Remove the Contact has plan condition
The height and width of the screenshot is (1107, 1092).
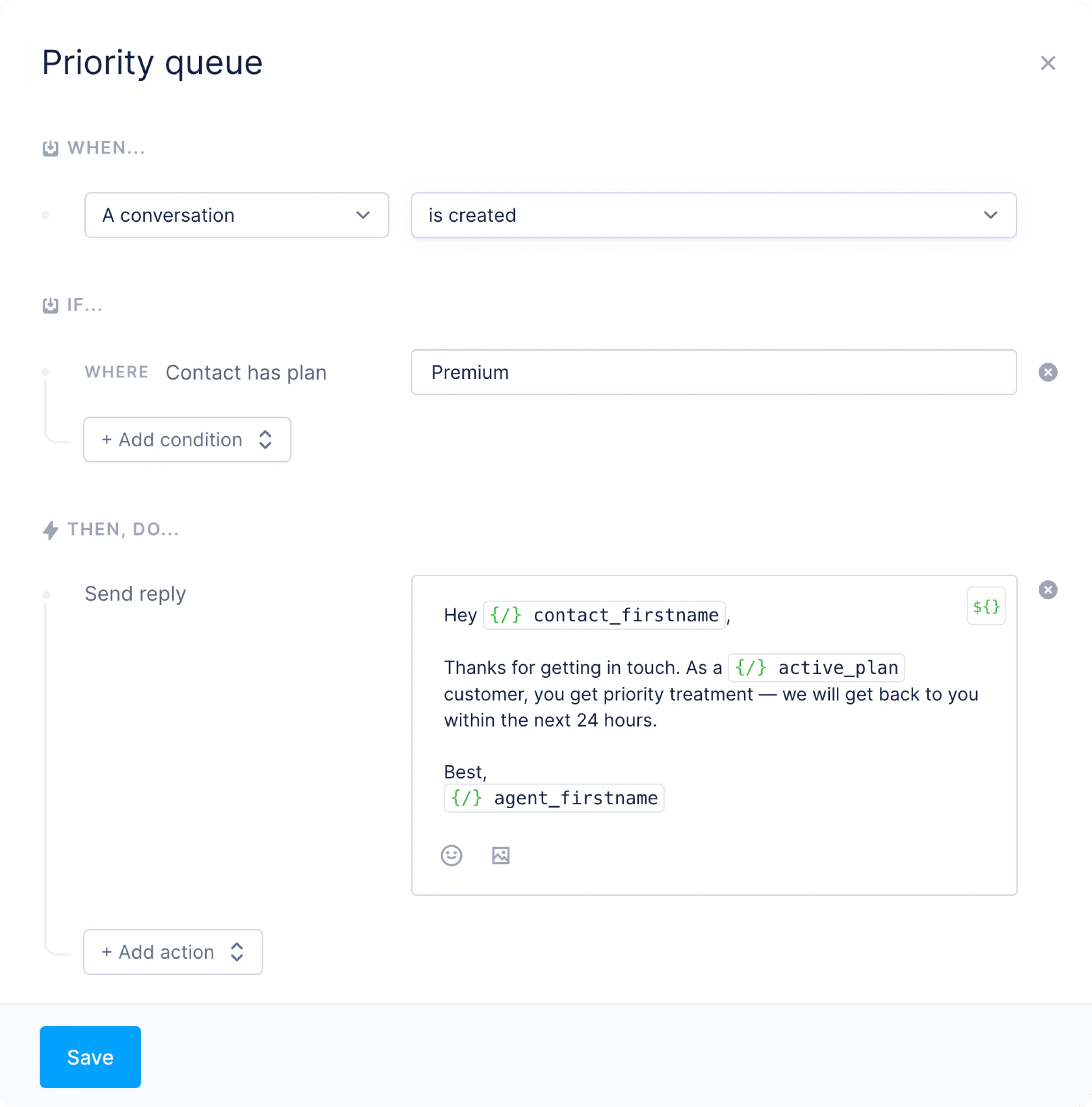[1047, 372]
